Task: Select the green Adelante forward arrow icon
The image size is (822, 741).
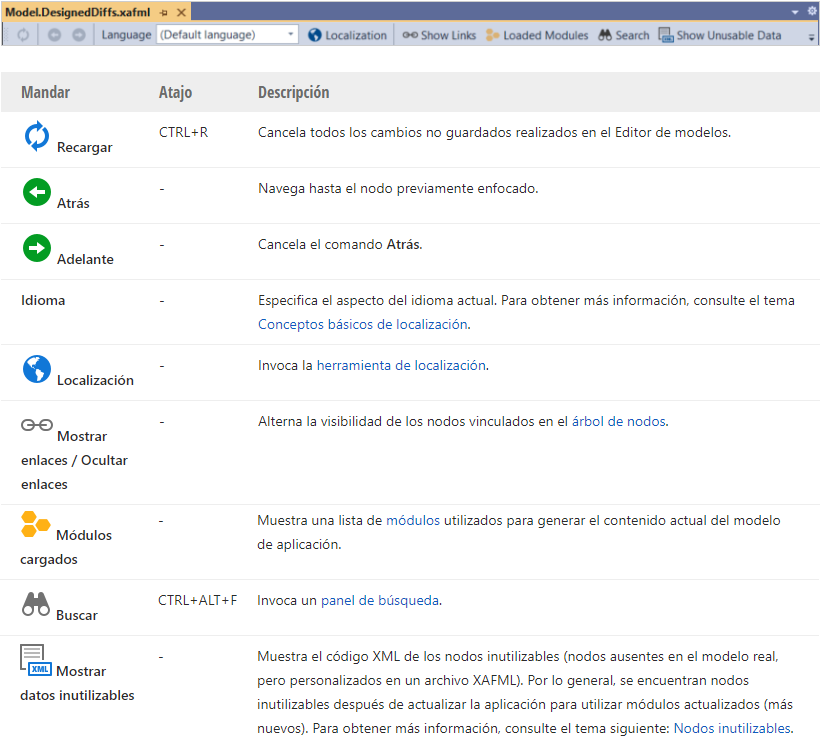Action: coord(37,247)
